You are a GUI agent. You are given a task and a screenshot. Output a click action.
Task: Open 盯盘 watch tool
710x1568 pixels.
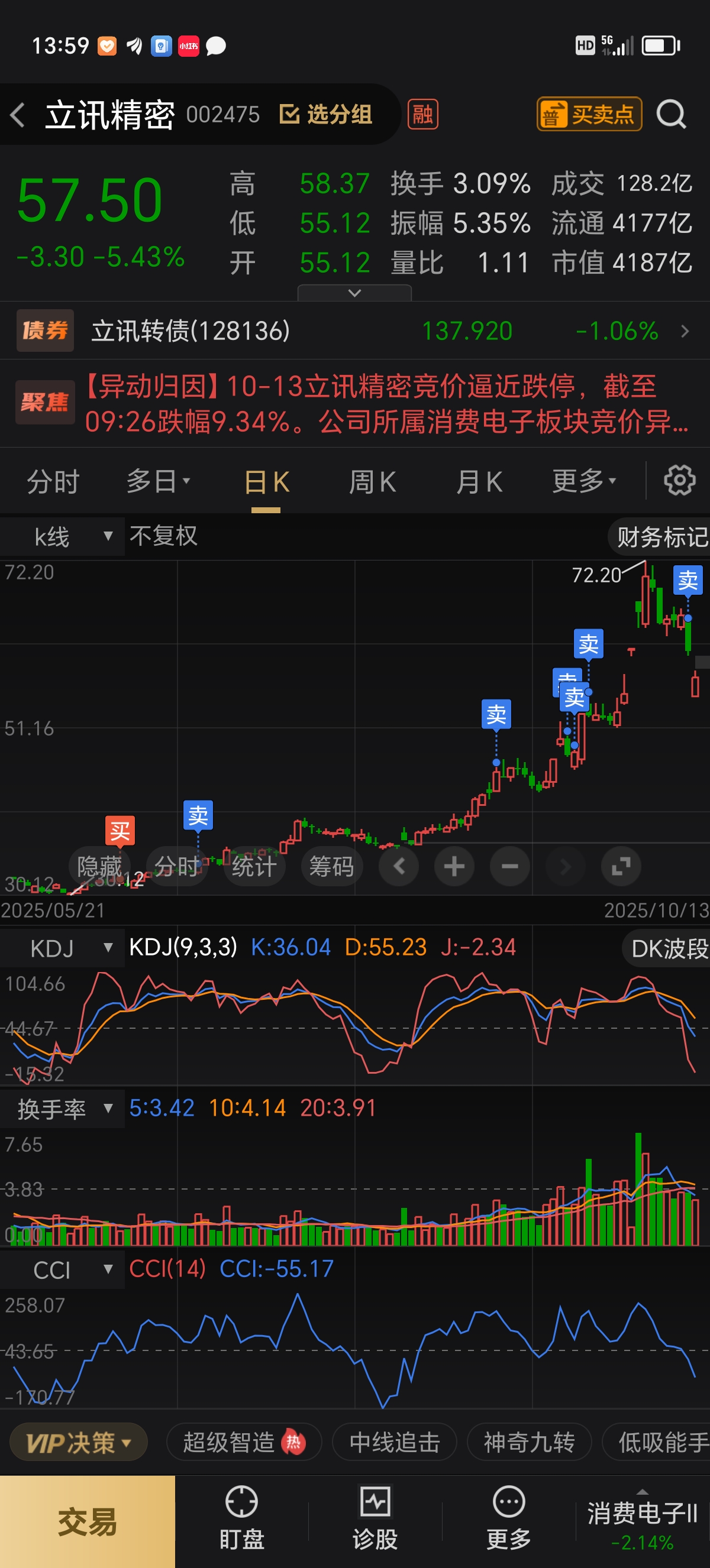[x=242, y=1518]
